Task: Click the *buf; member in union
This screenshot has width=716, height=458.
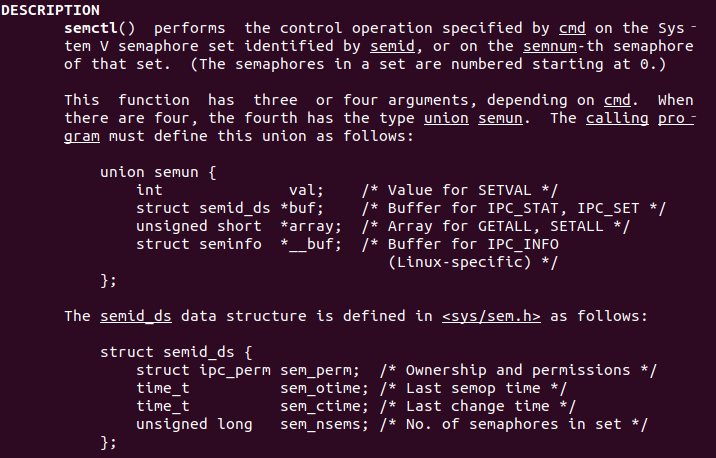Action: click(302, 208)
